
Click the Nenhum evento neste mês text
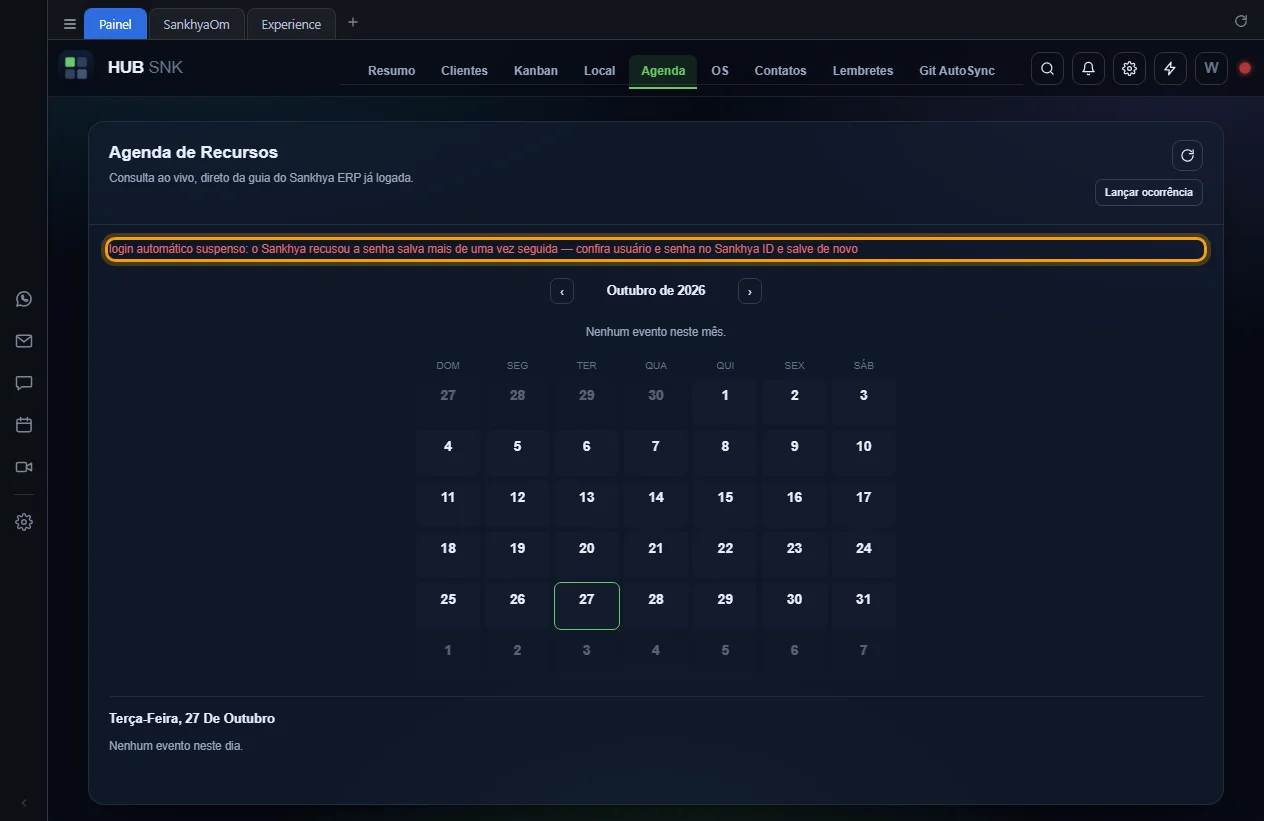[x=656, y=332]
